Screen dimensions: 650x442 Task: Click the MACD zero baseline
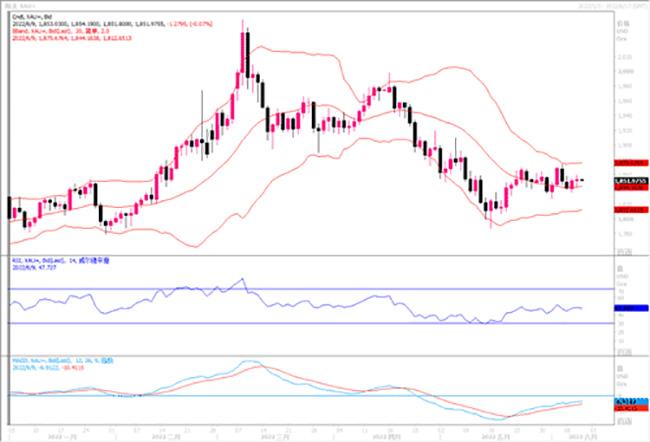tap(300, 396)
